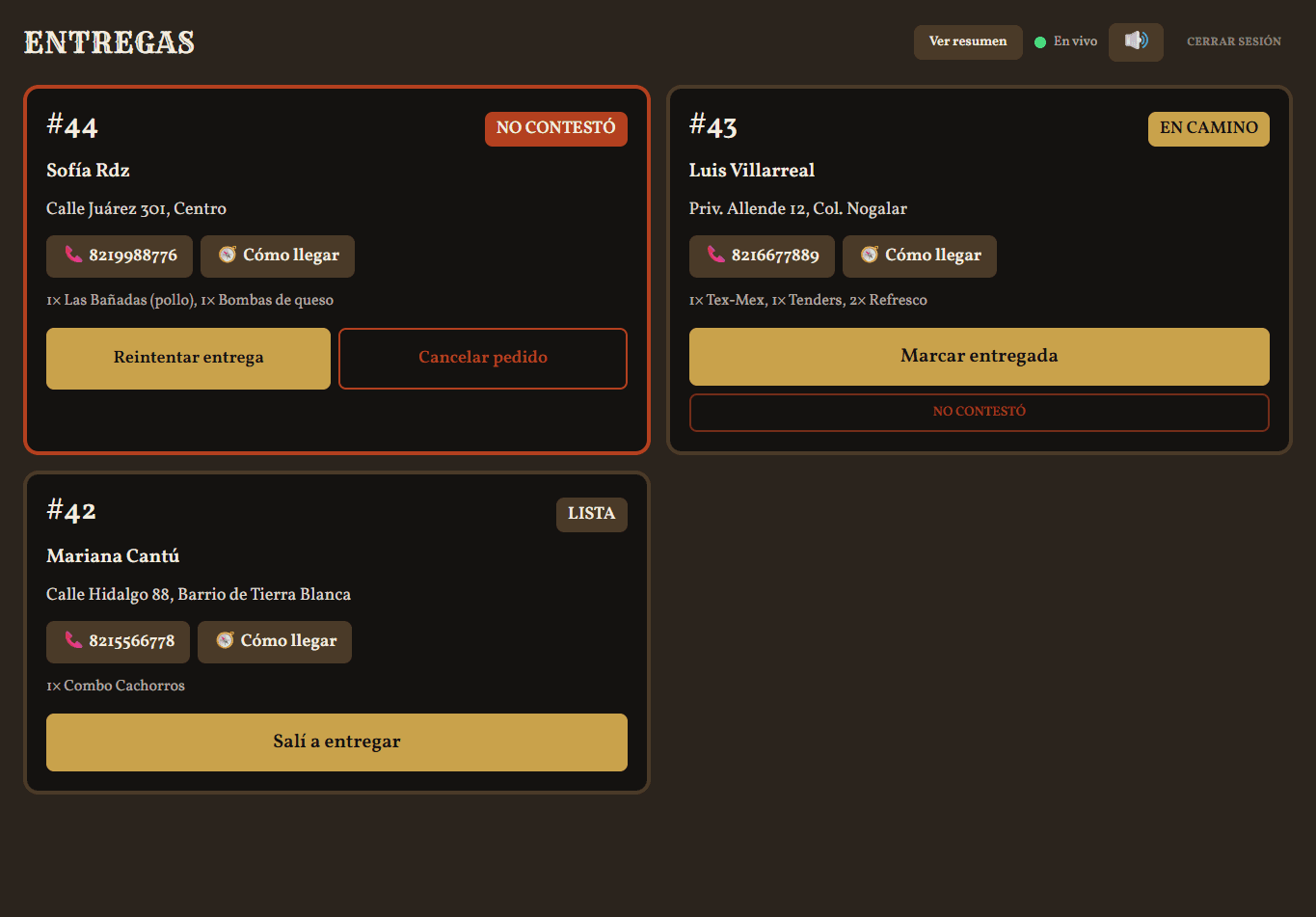Screen dimensions: 1316x917
Task: Cancel order #44 with Cancelar pedido
Action: point(483,359)
